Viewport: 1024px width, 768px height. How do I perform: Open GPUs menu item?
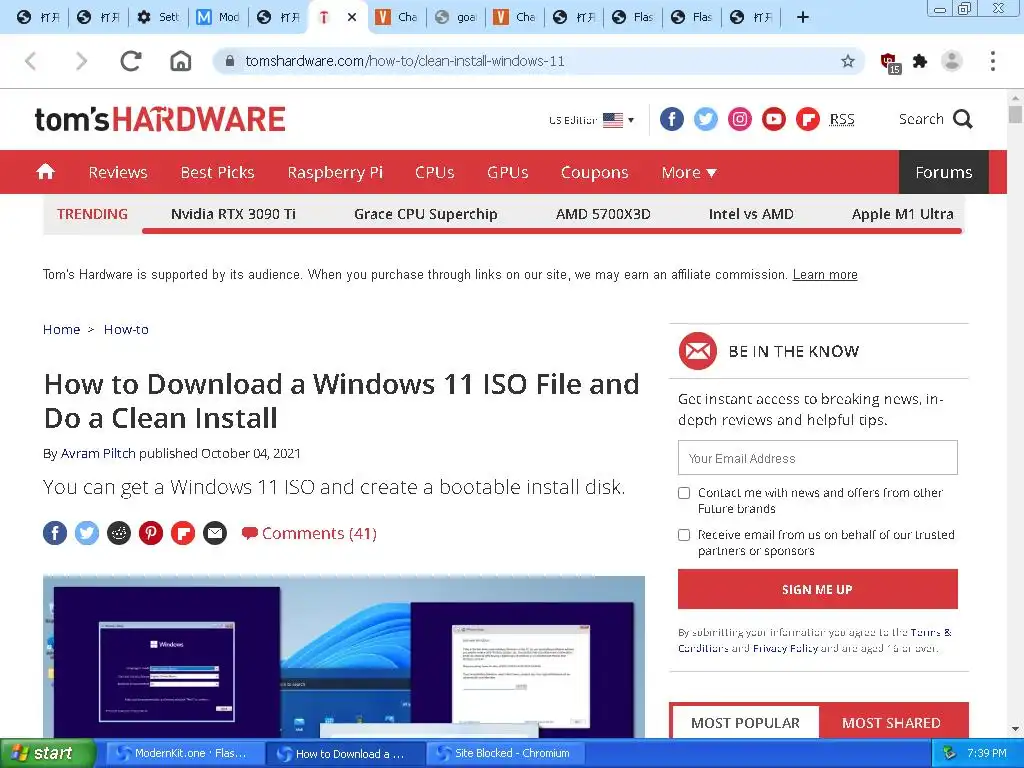coord(507,172)
